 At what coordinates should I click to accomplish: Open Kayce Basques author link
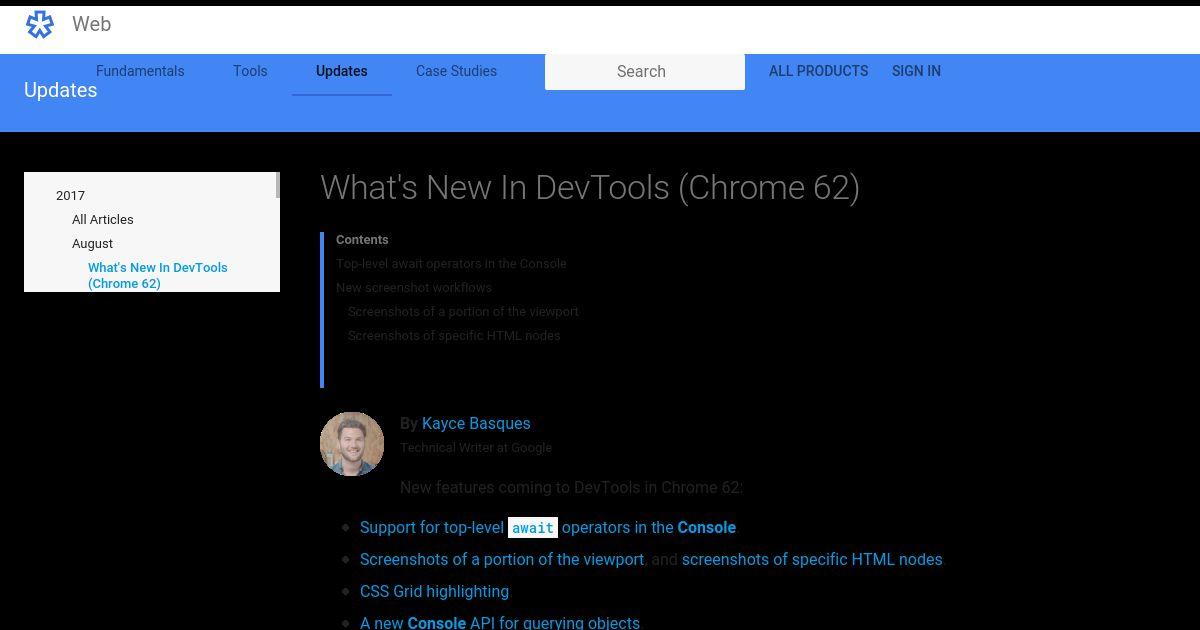[x=476, y=423]
